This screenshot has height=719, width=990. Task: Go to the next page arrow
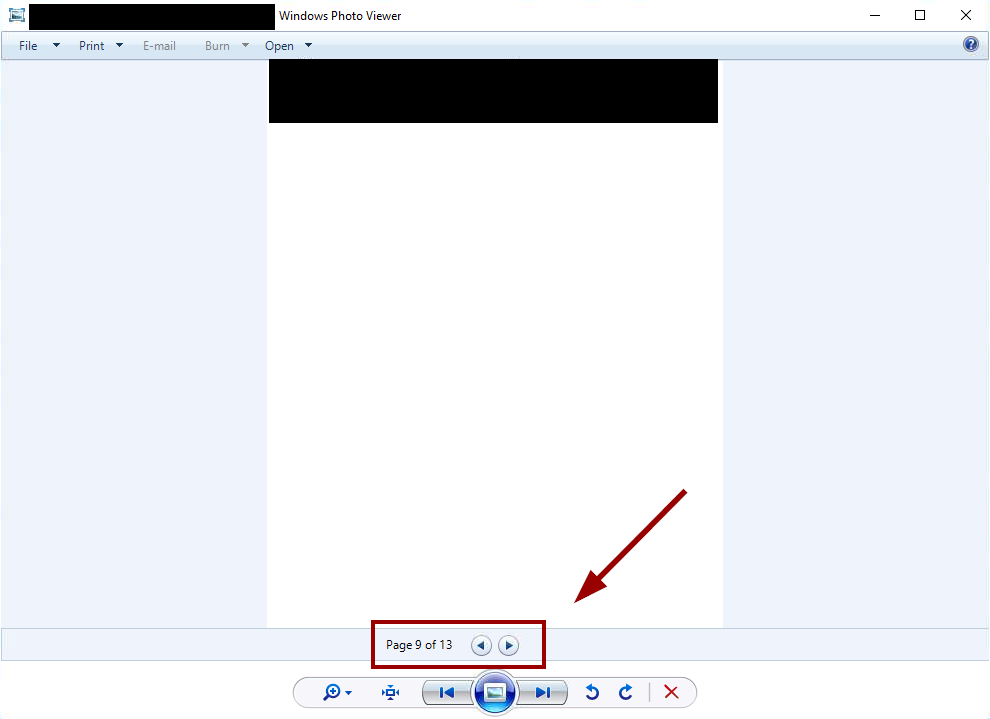(508, 645)
